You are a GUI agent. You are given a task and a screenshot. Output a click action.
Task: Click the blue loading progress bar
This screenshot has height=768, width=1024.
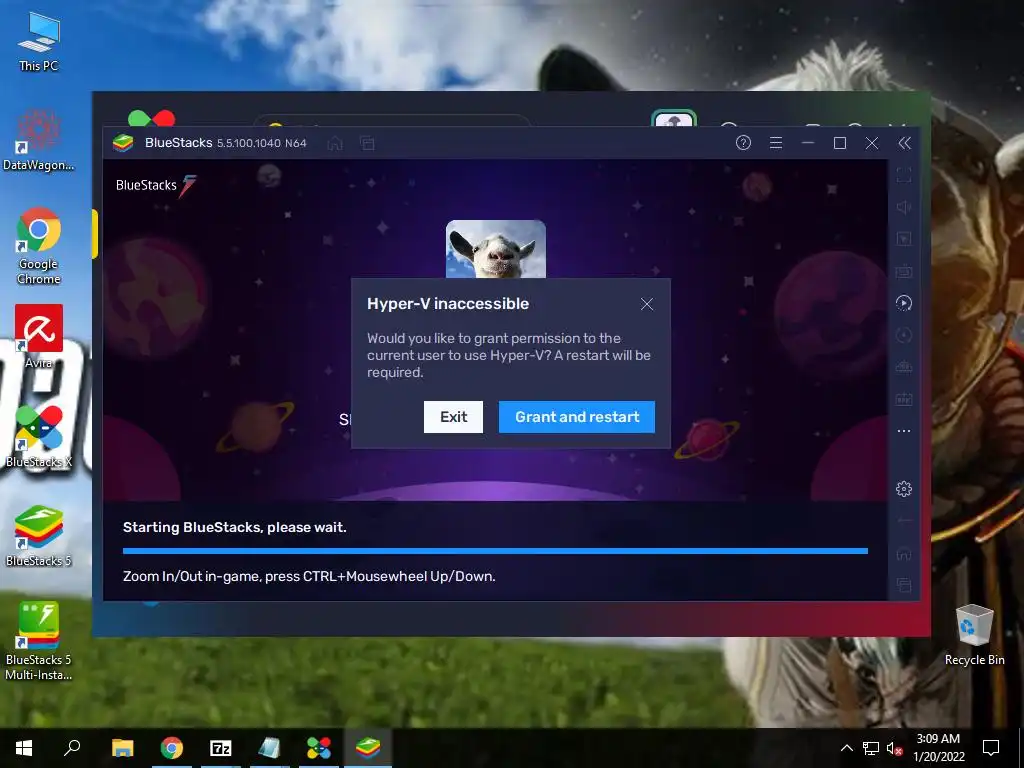pos(495,551)
